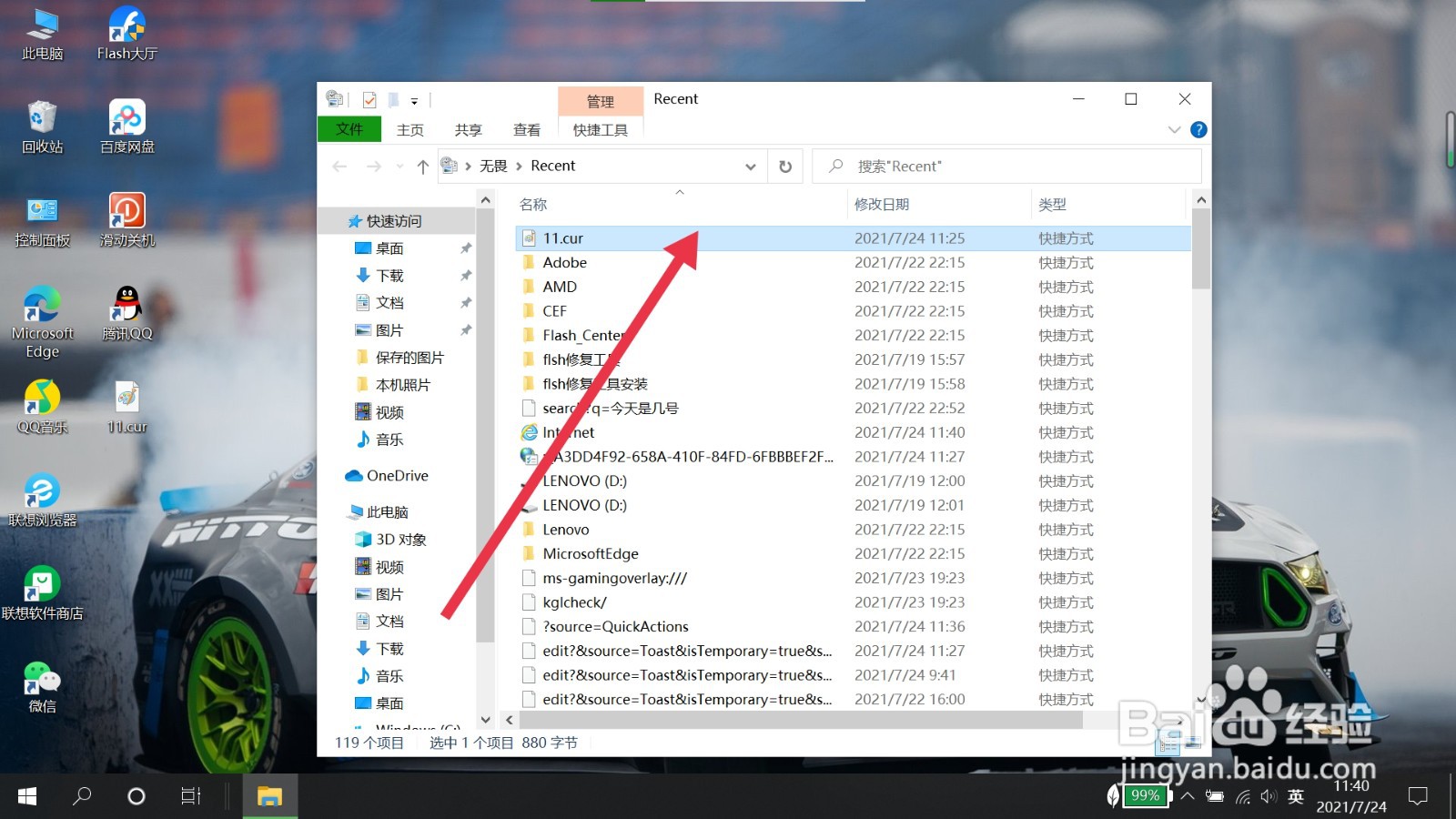Select the MicrosoftEdge folder row
This screenshot has height=819, width=1456.
853,553
